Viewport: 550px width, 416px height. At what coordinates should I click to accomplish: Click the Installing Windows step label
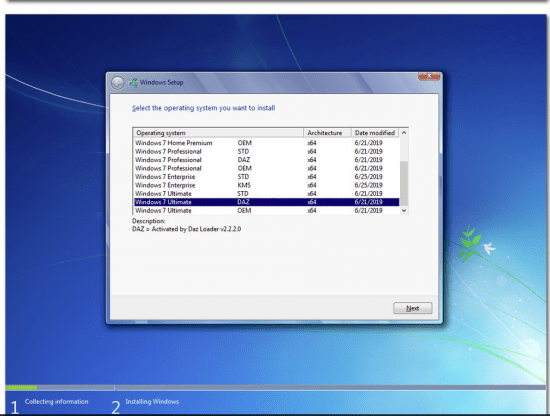[152, 402]
